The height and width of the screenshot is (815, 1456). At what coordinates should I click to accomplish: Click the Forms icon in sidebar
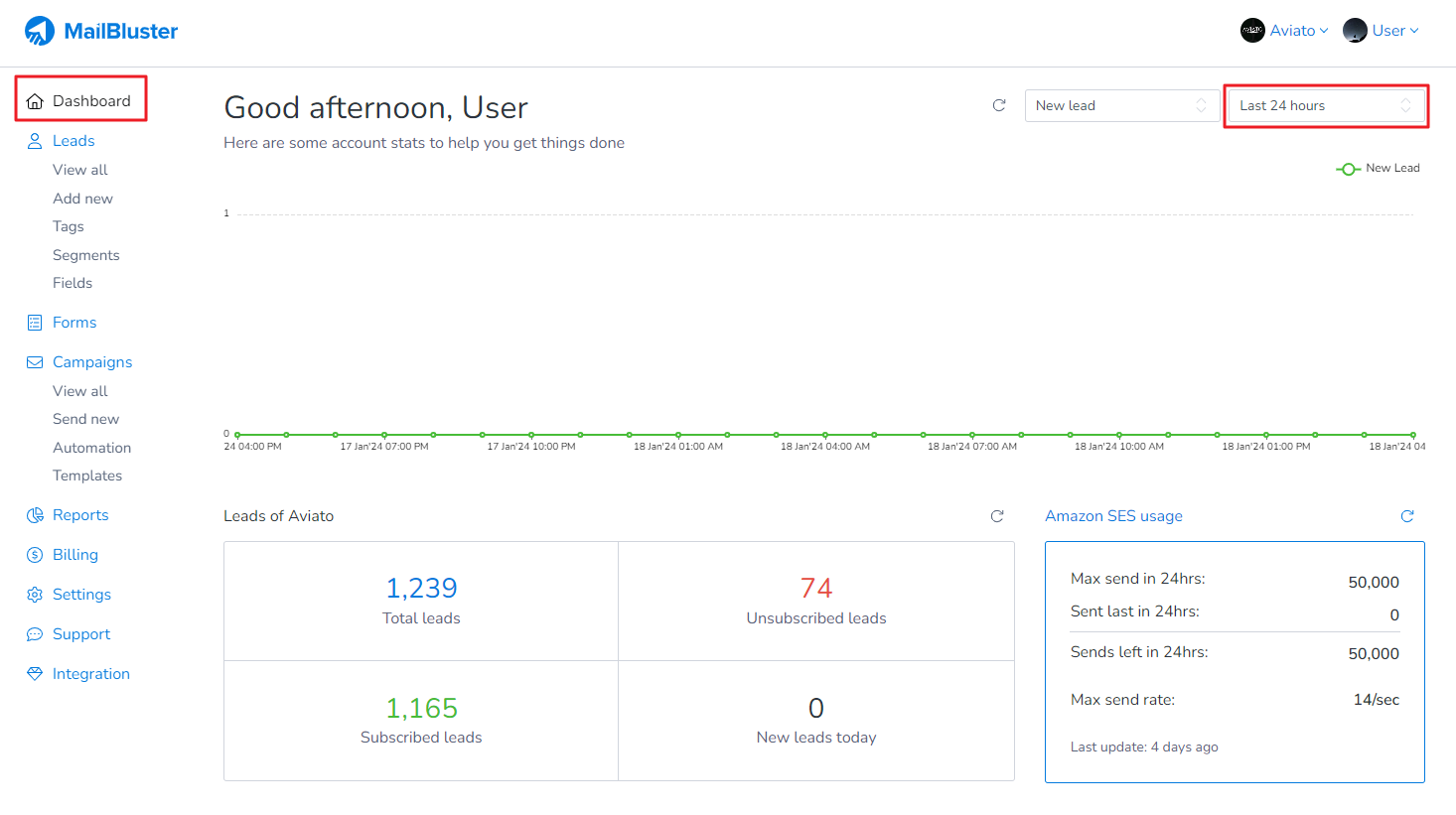(x=35, y=323)
